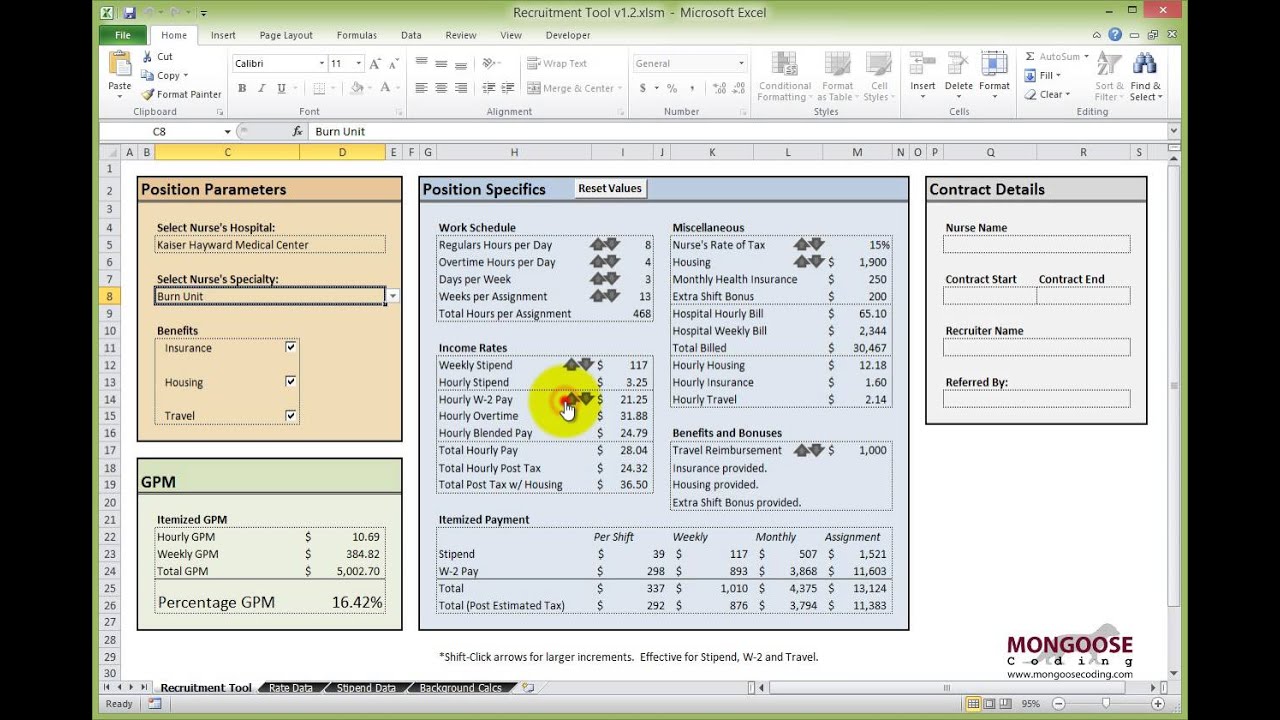Toggle bold formatting
This screenshot has height=720, width=1280.
[242, 88]
